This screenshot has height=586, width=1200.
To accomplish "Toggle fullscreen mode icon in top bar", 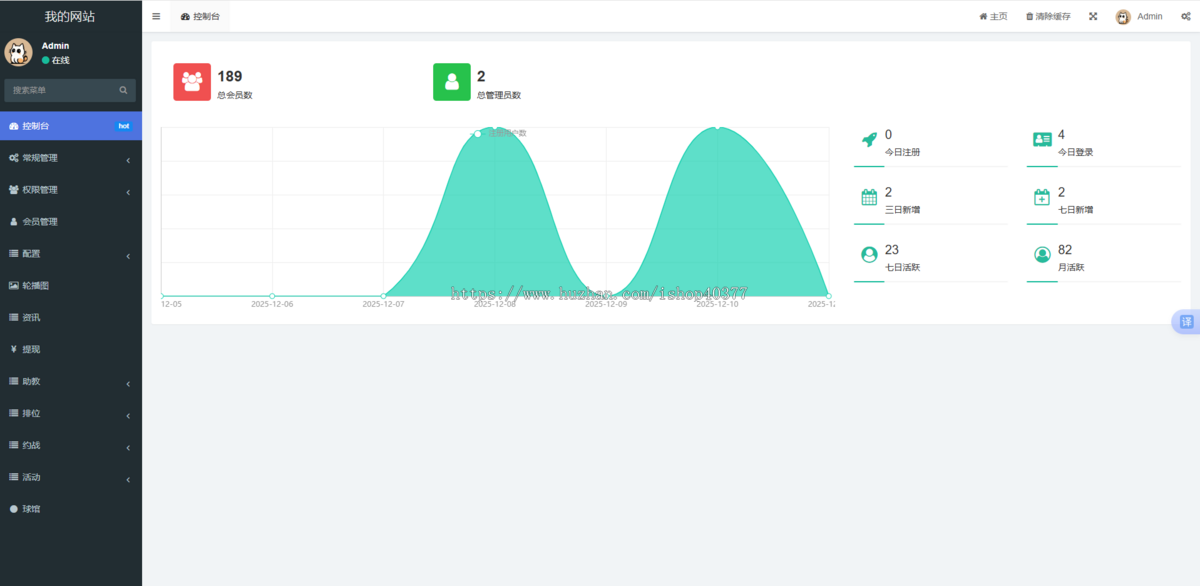I will 1093,17.
